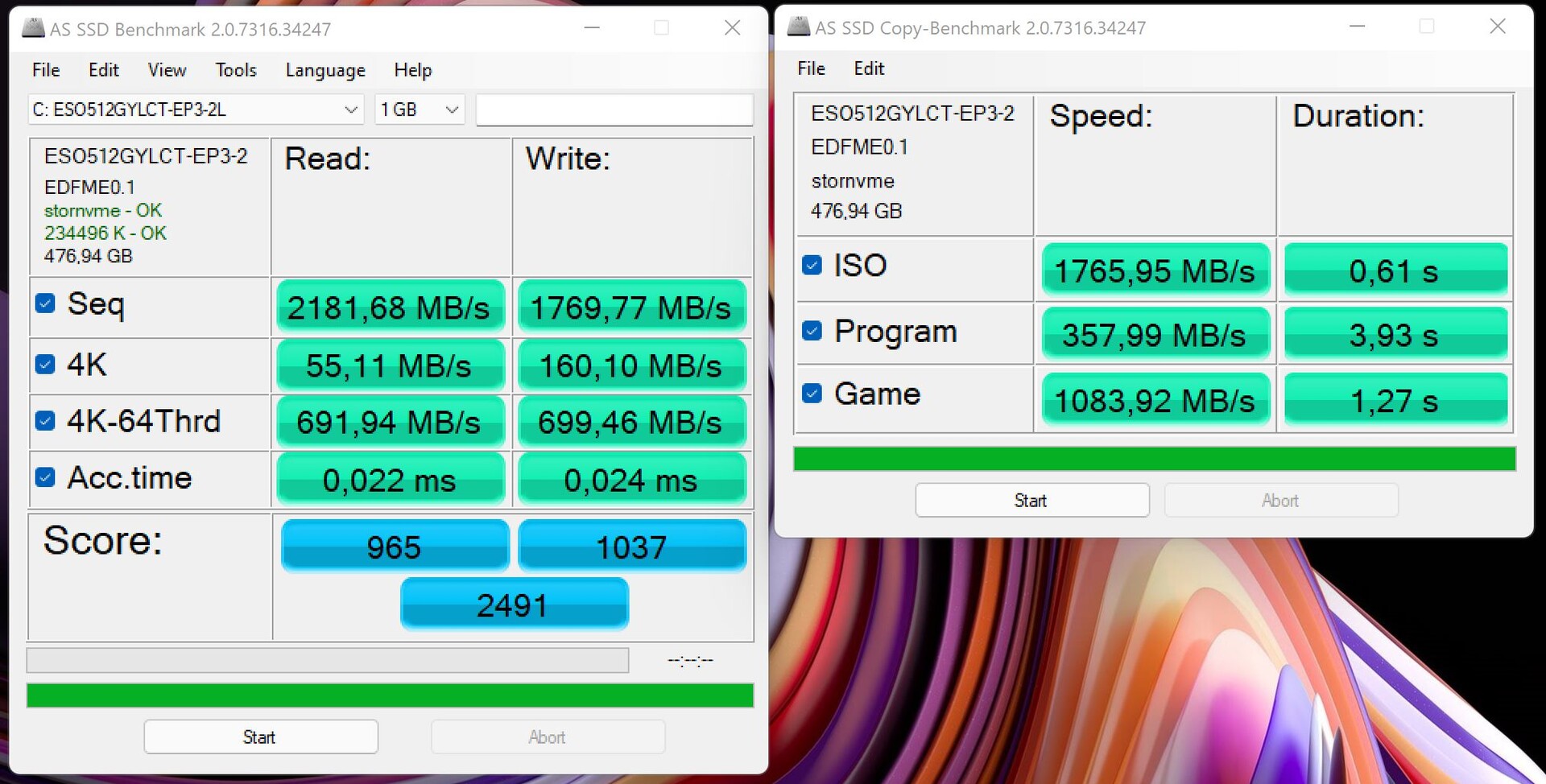Close the AS SSD Benchmark window
Viewport: 1546px width, 784px height.
(x=732, y=28)
